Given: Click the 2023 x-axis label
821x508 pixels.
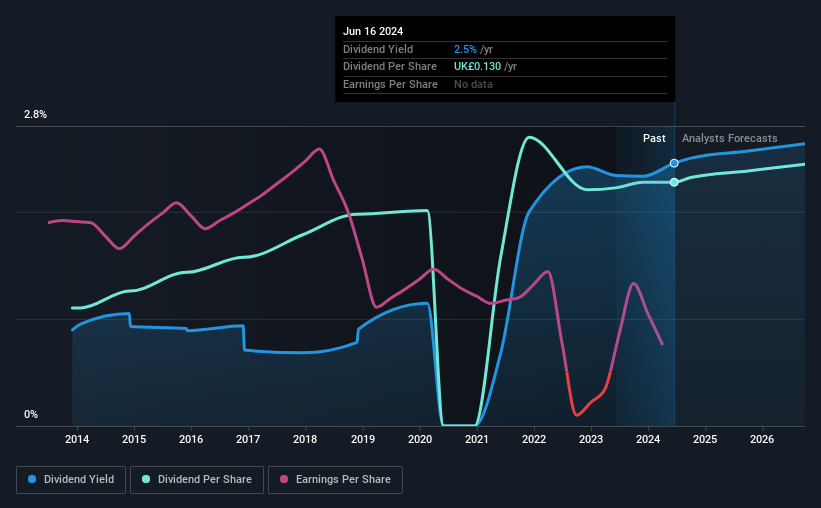Looking at the screenshot, I should [591, 439].
